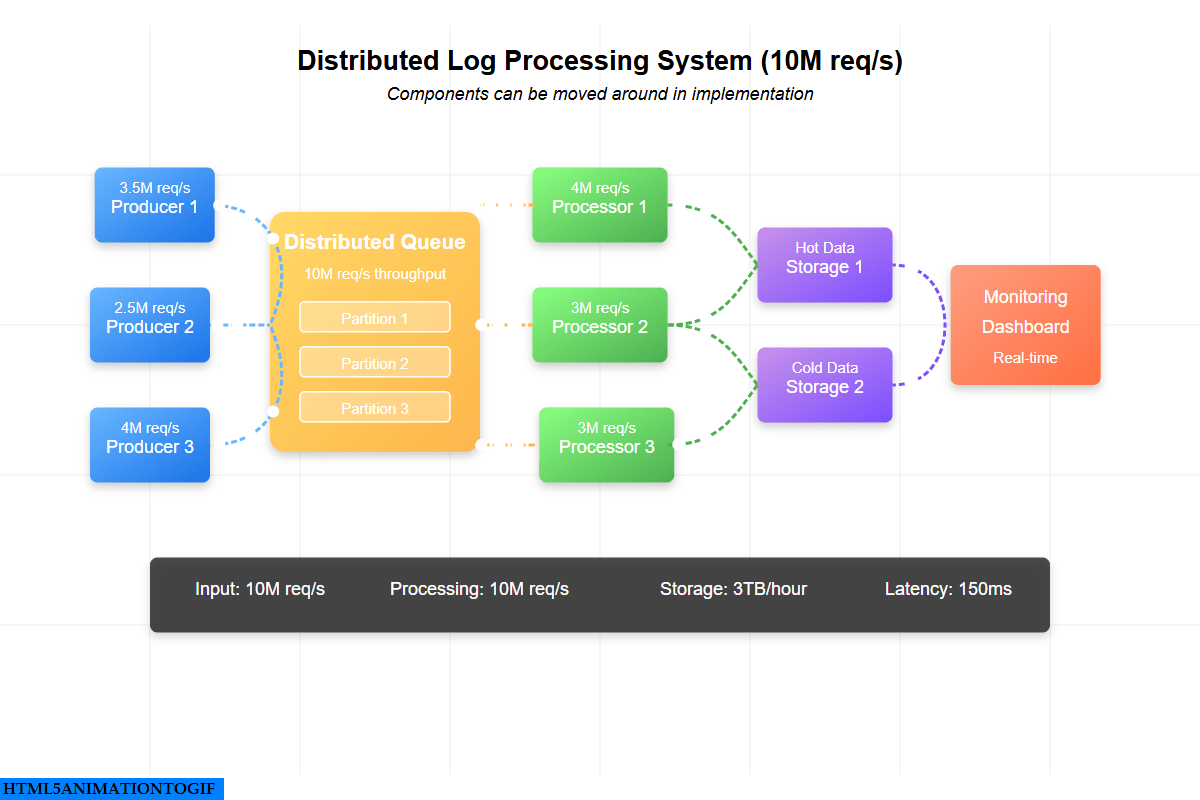This screenshot has width=1200, height=800.
Task: Click '10M req/s throughput' label in queue
Action: [375, 274]
